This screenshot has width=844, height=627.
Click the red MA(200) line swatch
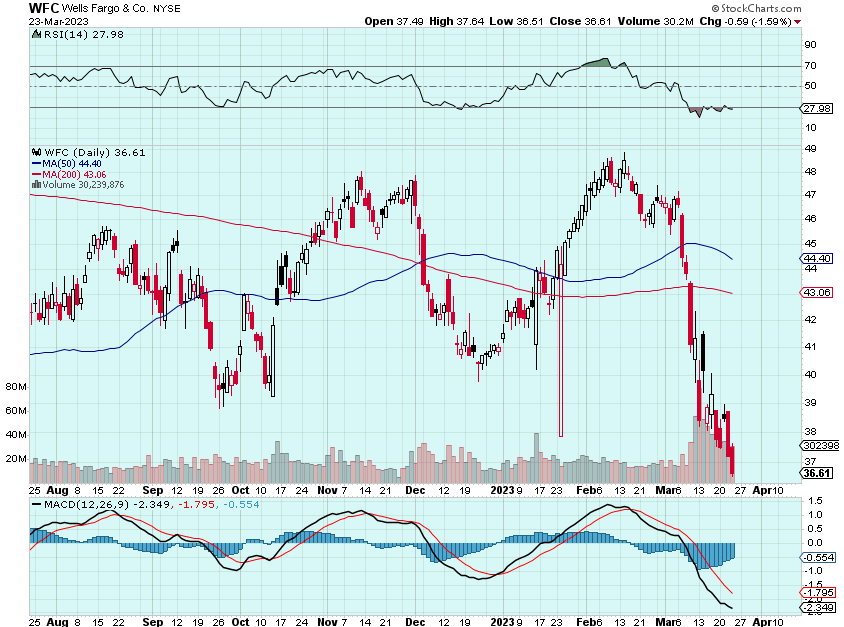pos(37,174)
